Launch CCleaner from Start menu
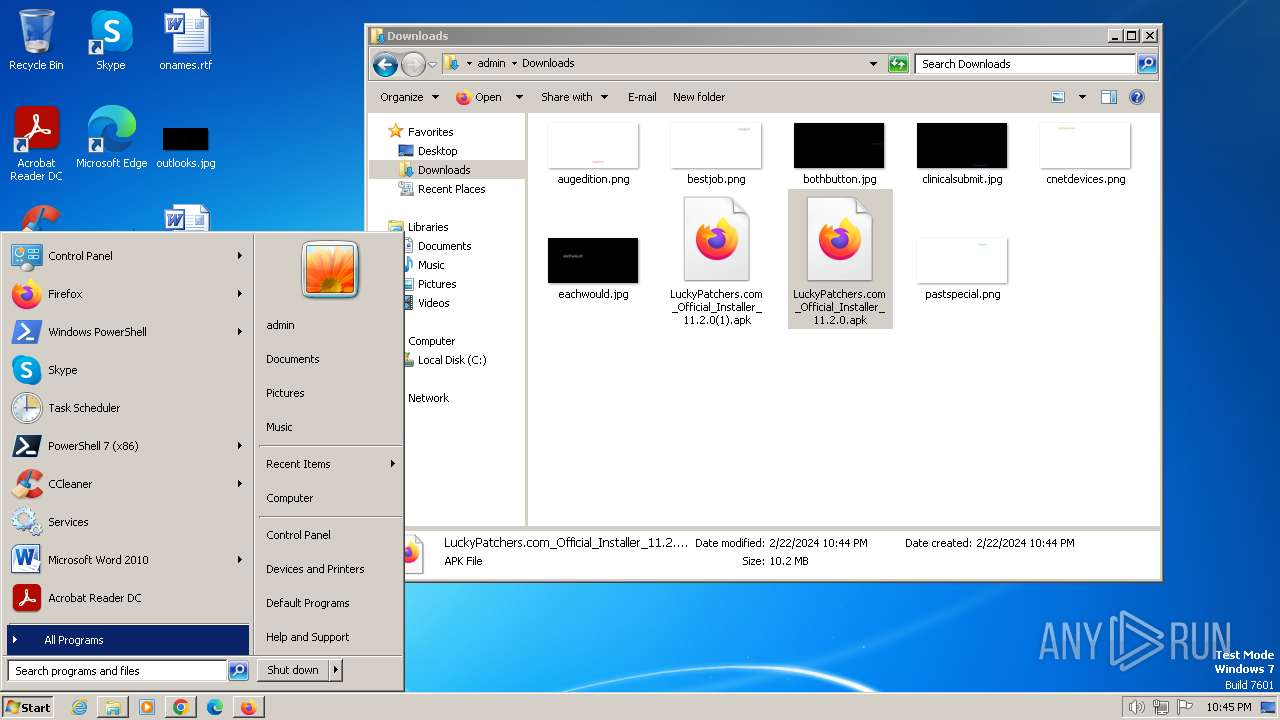The height and width of the screenshot is (720, 1280). (128, 484)
